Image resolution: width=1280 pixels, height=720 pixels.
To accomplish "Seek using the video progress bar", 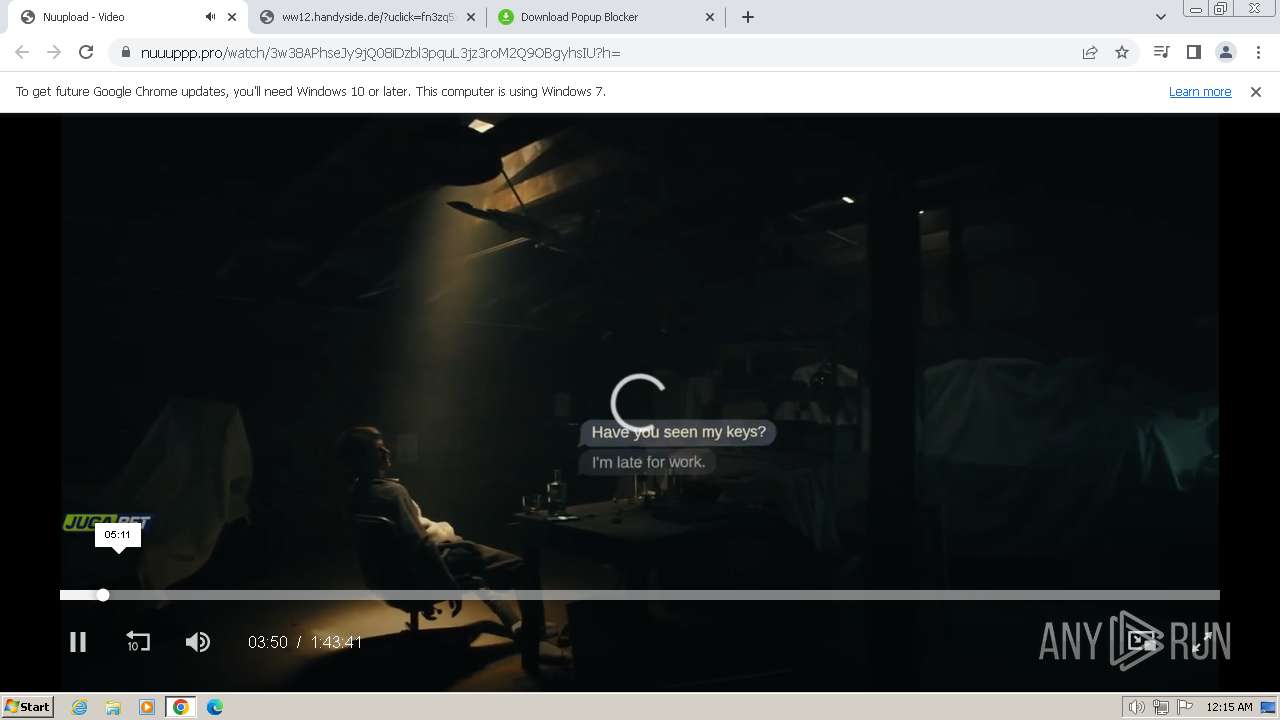I will click(x=640, y=595).
